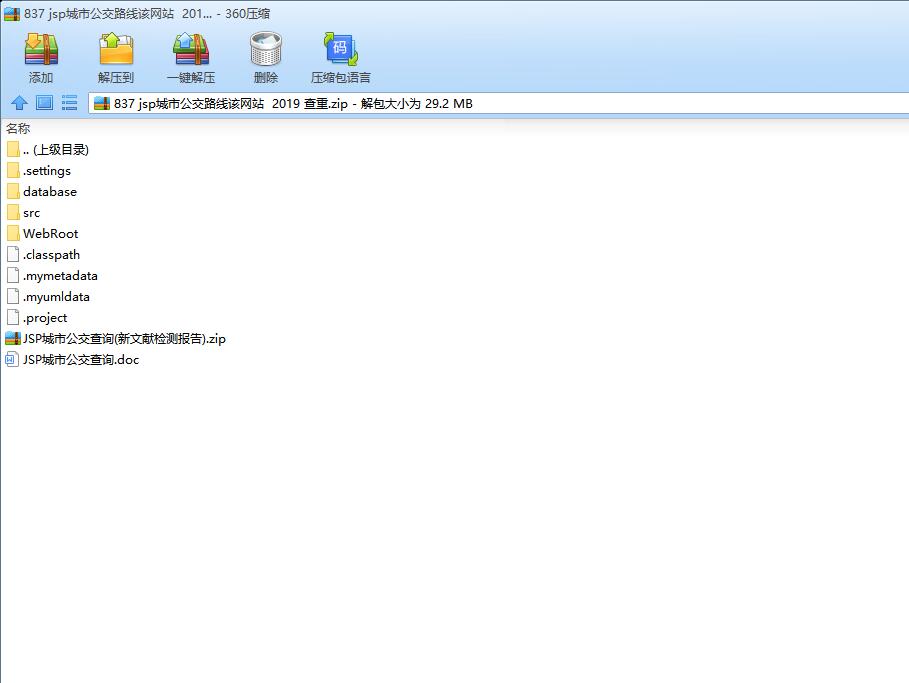This screenshot has height=683, width=909.
Task: Select the '.project' name text
Action: tap(45, 318)
